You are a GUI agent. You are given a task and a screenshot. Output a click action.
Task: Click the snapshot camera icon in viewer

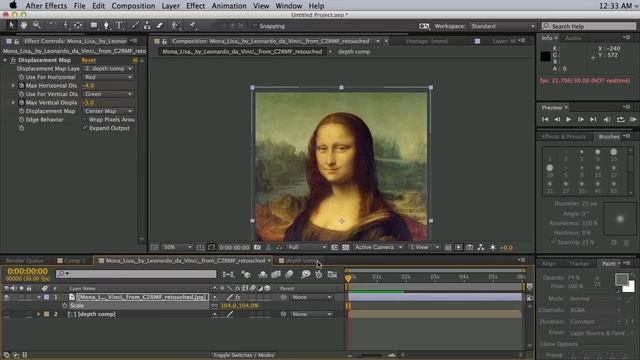click(x=257, y=247)
